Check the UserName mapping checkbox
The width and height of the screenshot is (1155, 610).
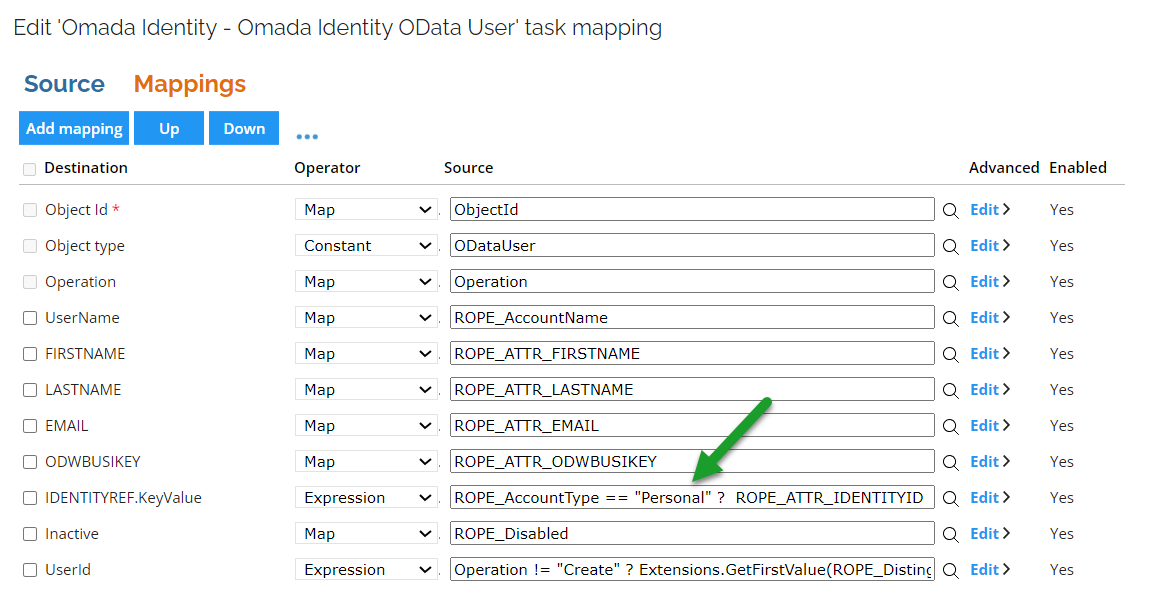tap(29, 318)
